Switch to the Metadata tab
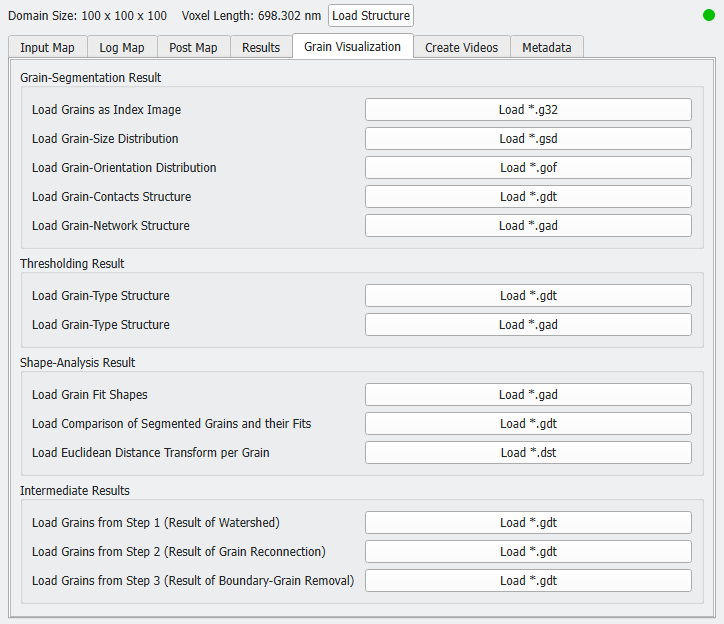This screenshot has width=724, height=624. (x=547, y=48)
